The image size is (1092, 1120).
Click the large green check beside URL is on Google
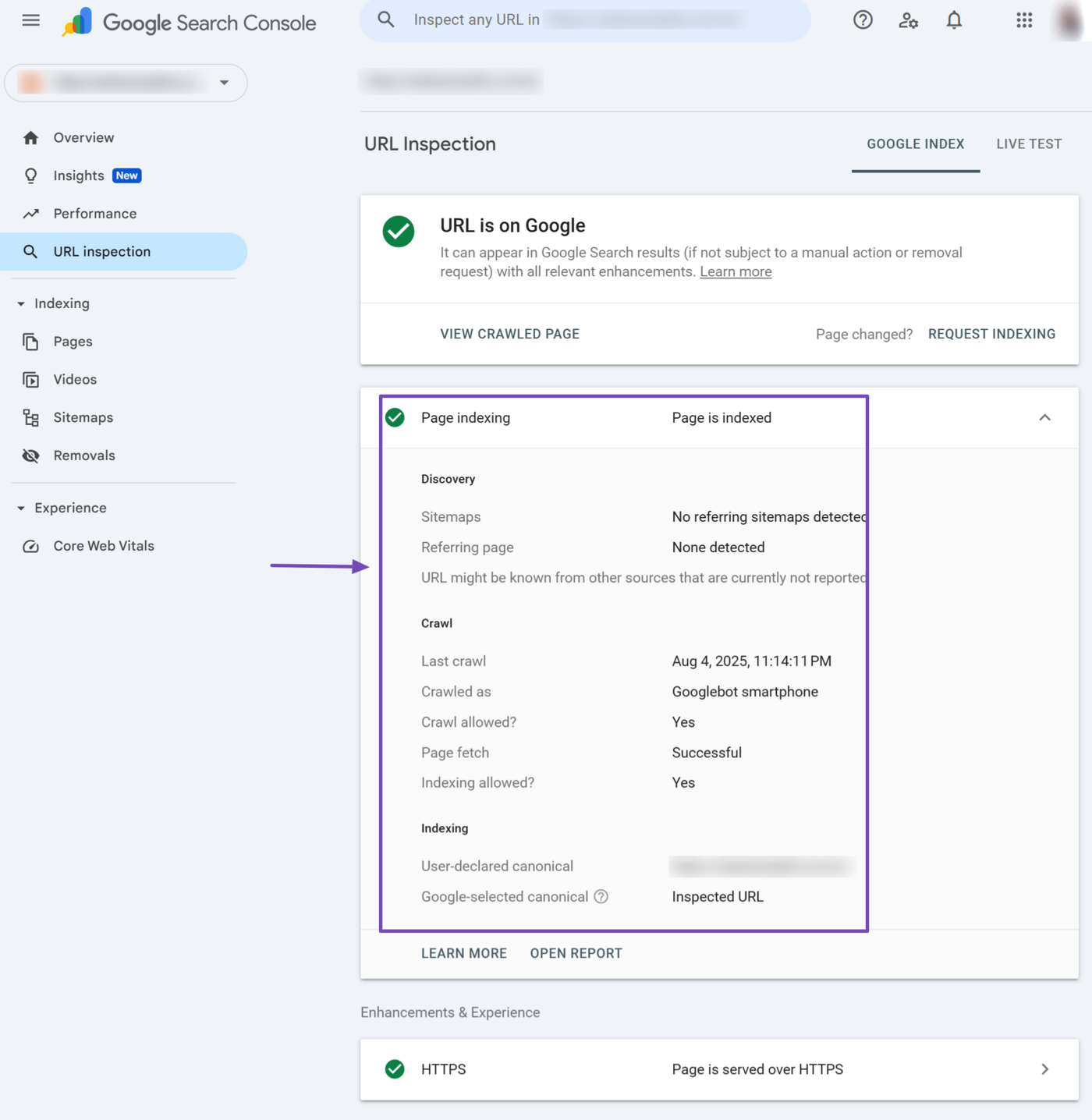point(399,232)
